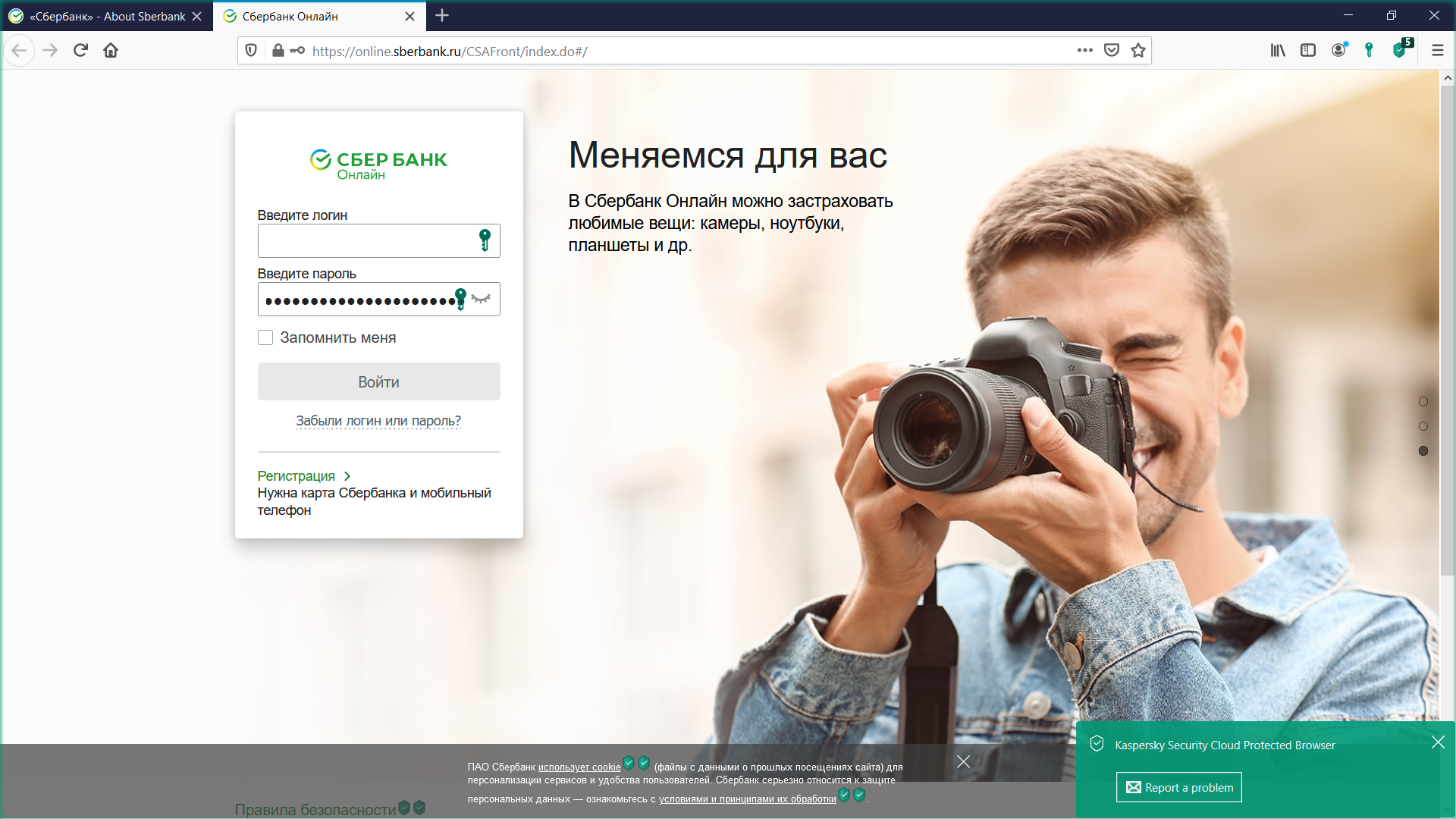This screenshot has height=819, width=1456.
Task: Select the second carousel slide dot
Action: (x=1423, y=426)
